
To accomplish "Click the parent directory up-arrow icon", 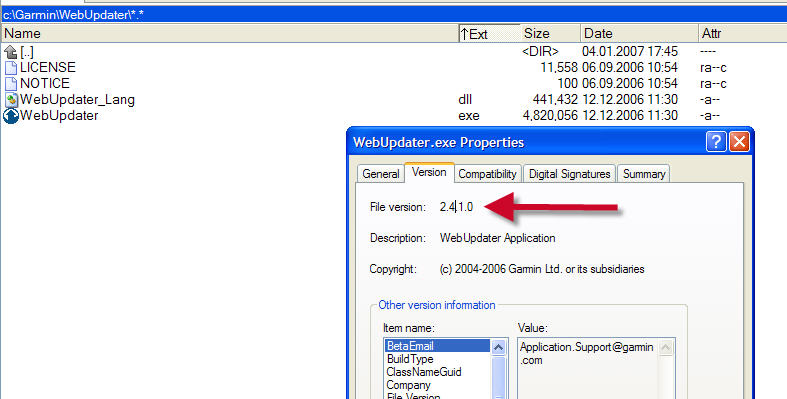I will 11,52.
